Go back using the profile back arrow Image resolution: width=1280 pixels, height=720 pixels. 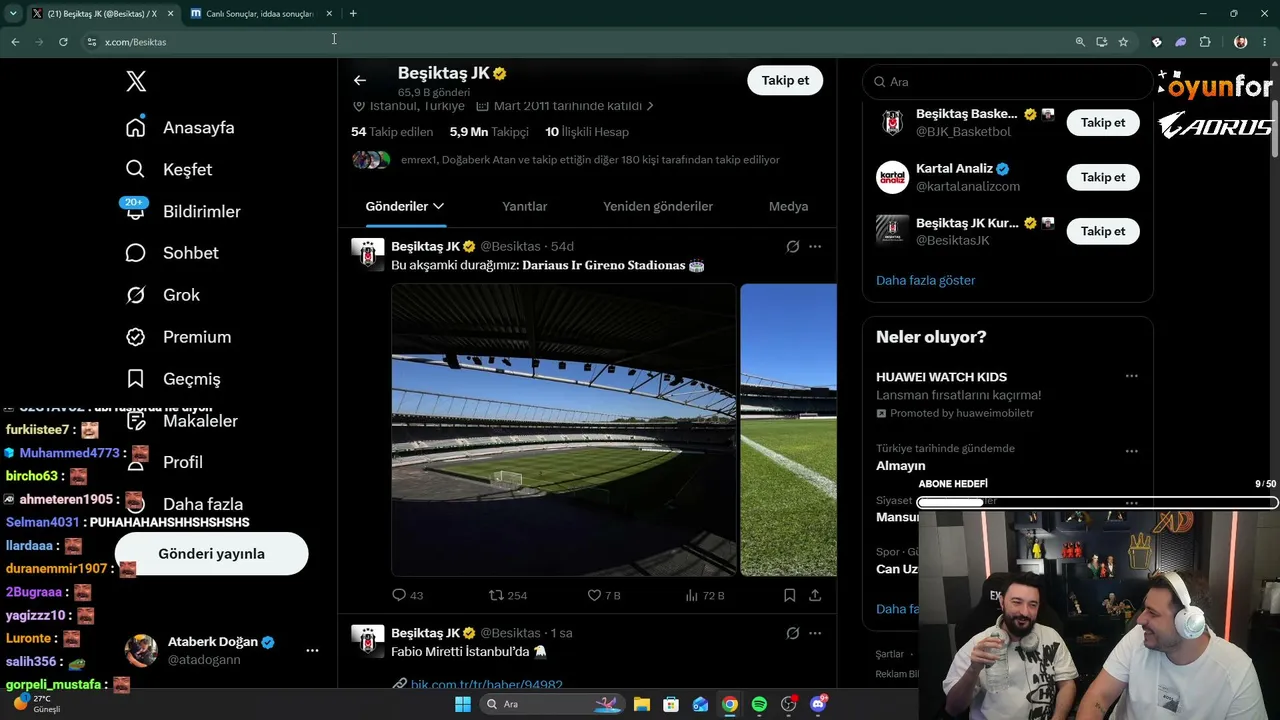coord(360,80)
